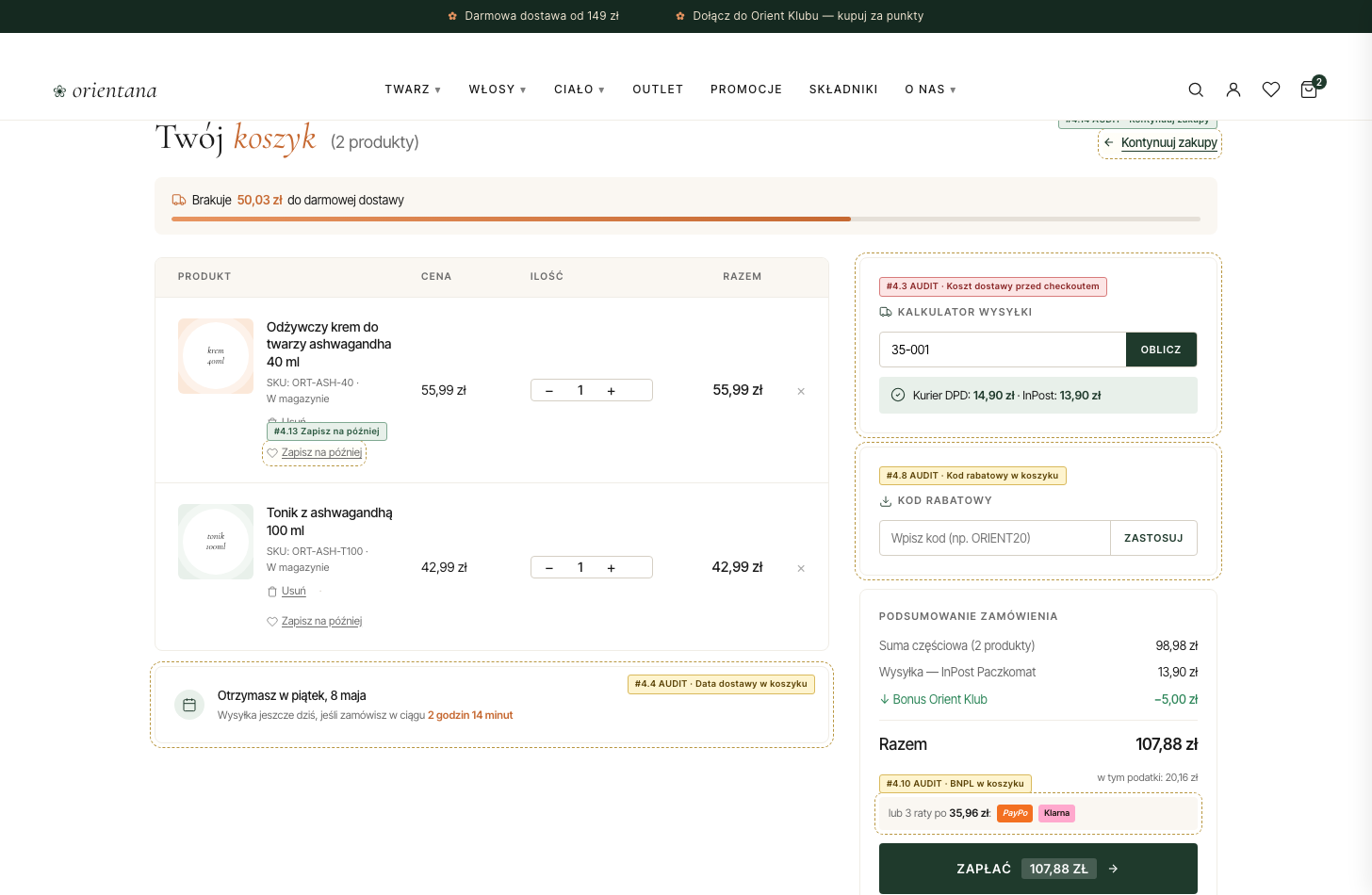Click the discount code input field
This screenshot has width=1372, height=895.
point(995,538)
